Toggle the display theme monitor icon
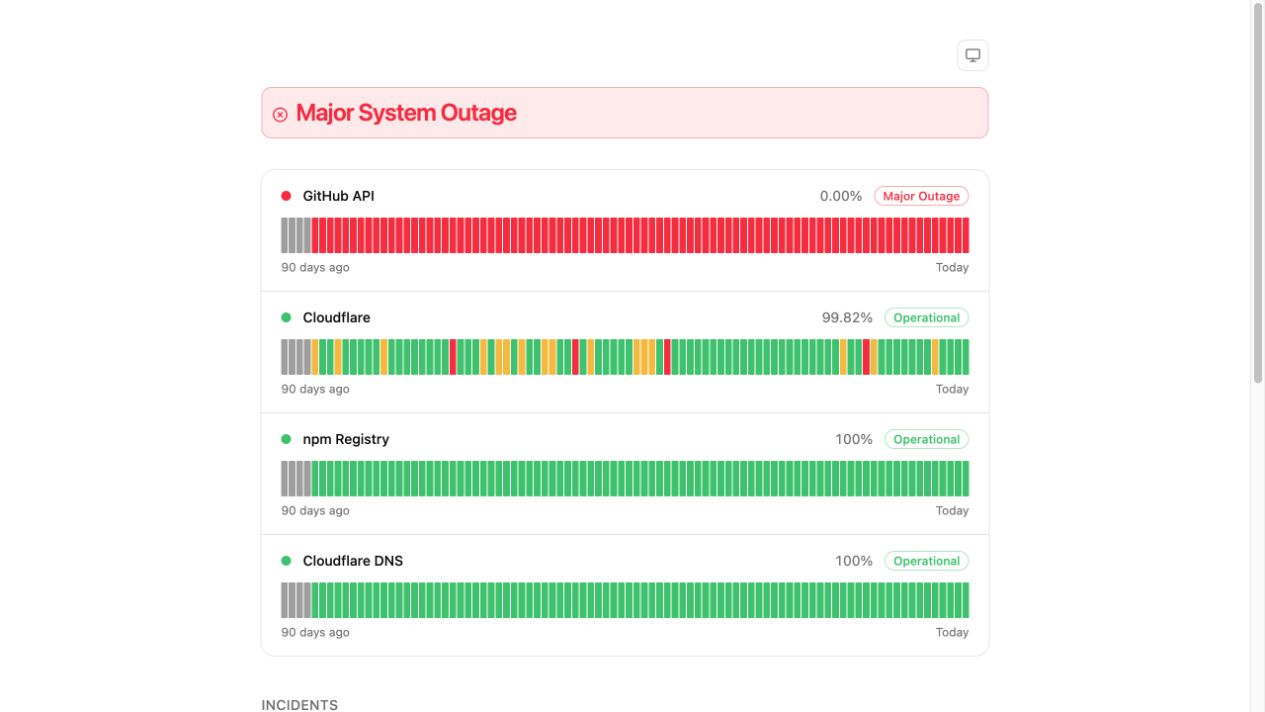 tap(972, 55)
